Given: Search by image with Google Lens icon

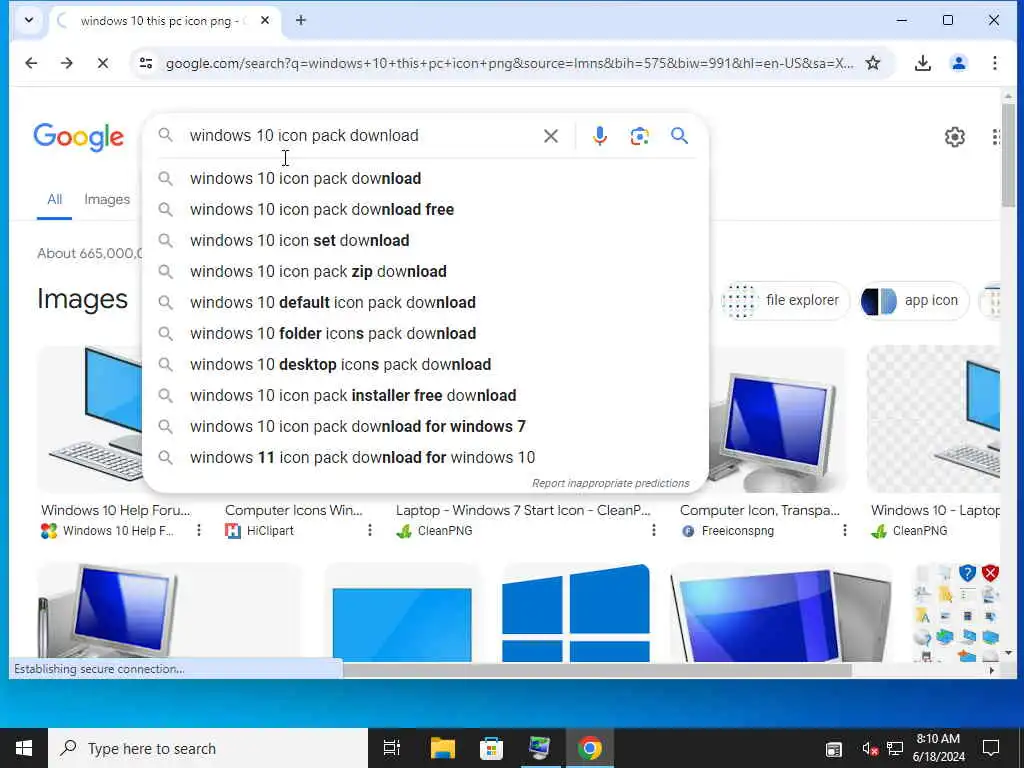Looking at the screenshot, I should [639, 136].
